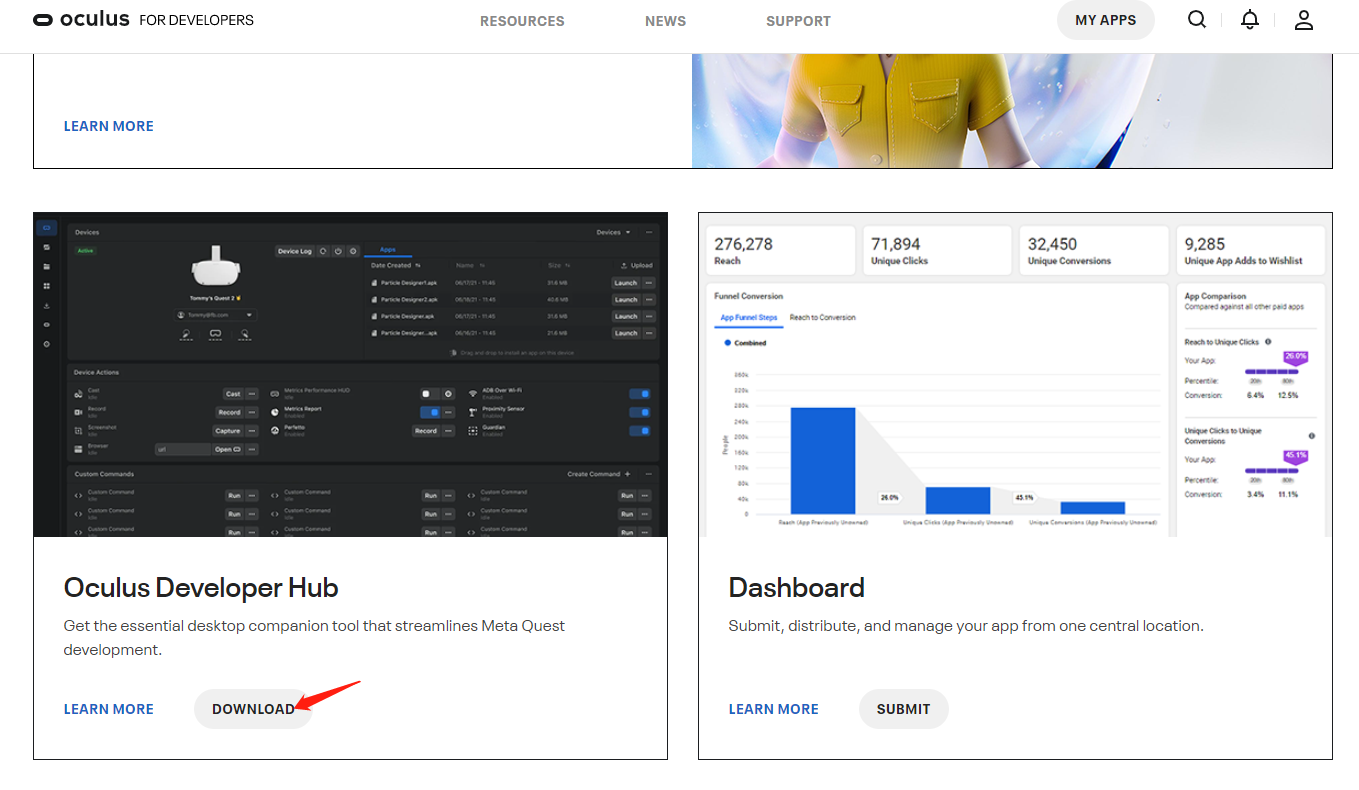The height and width of the screenshot is (790, 1359).
Task: Click the 9,285 Unique App Adds statistic
Action: (x=1251, y=250)
